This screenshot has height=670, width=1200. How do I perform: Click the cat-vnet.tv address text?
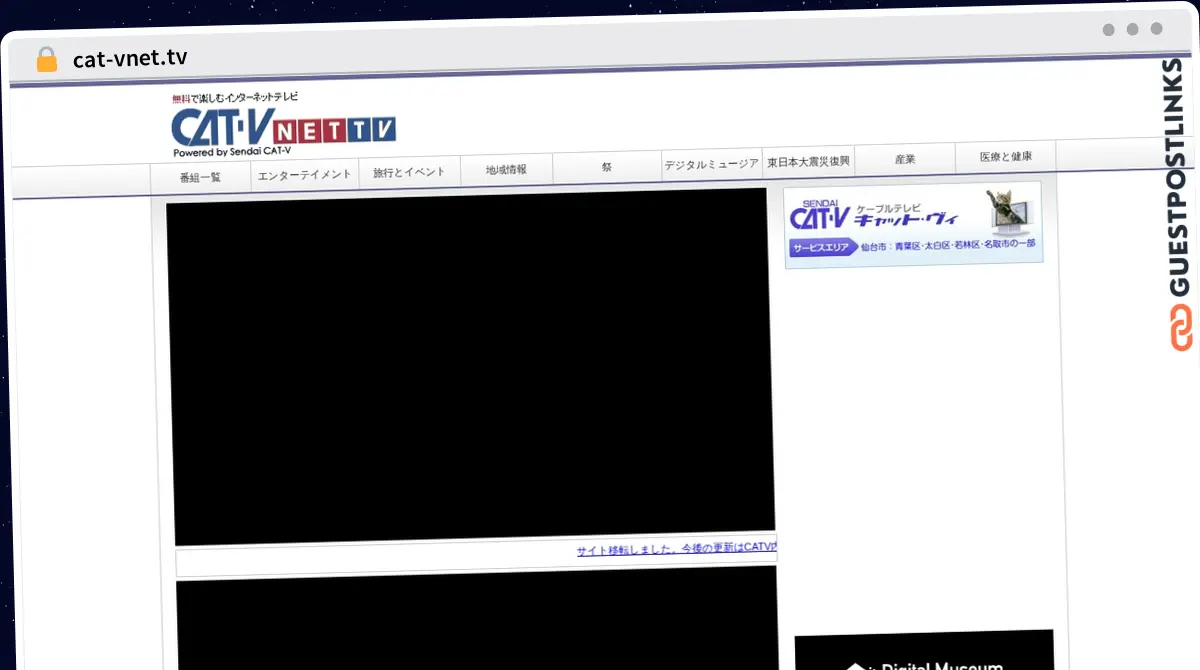(130, 59)
